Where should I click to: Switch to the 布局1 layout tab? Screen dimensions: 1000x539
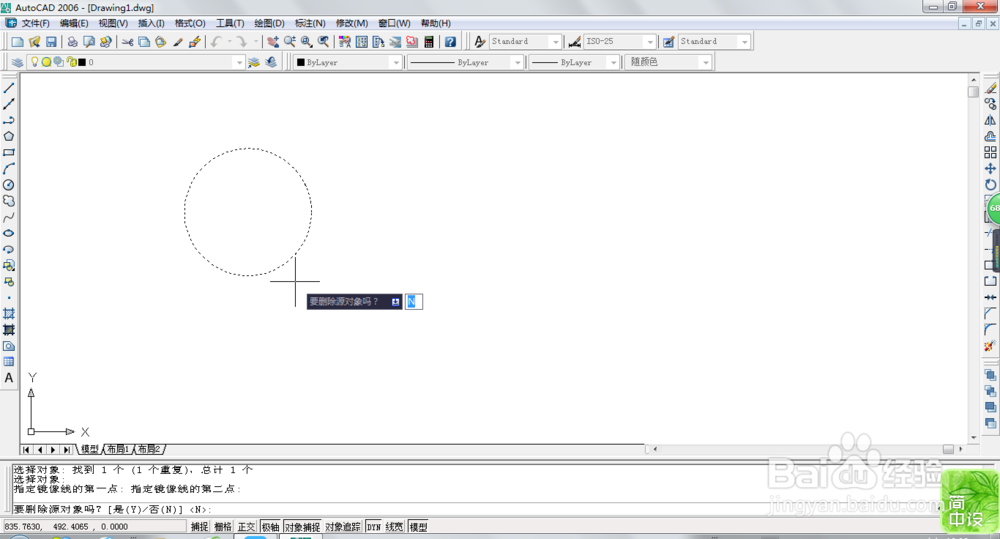click(117, 449)
